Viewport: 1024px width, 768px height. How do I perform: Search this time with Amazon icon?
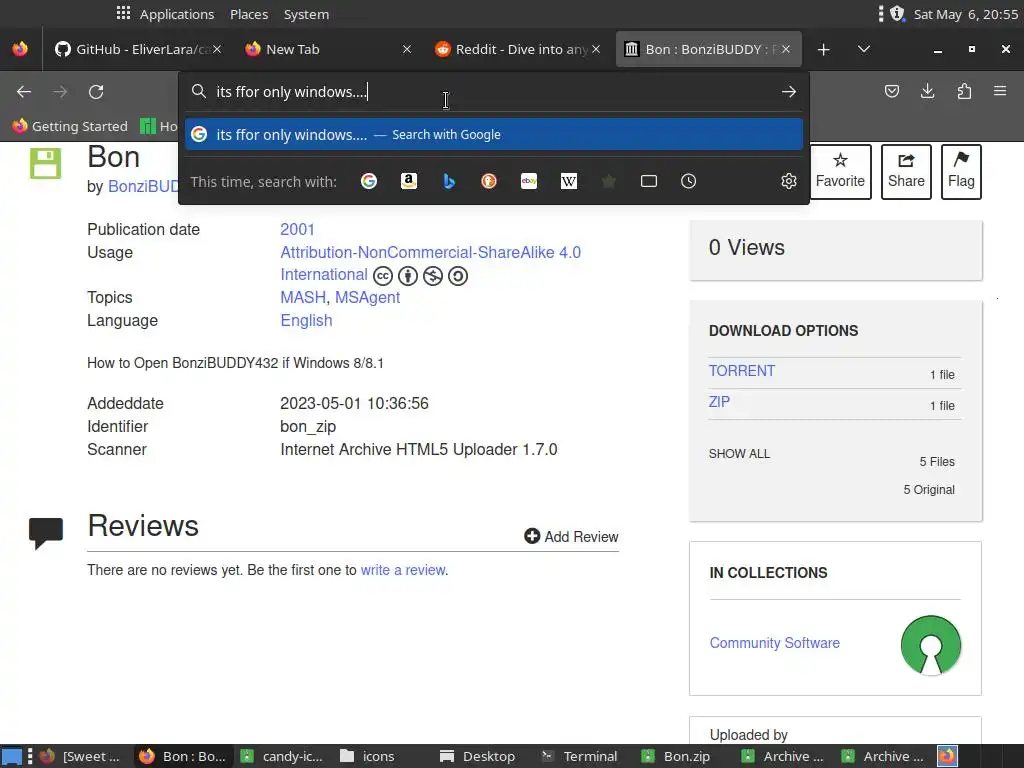click(409, 181)
